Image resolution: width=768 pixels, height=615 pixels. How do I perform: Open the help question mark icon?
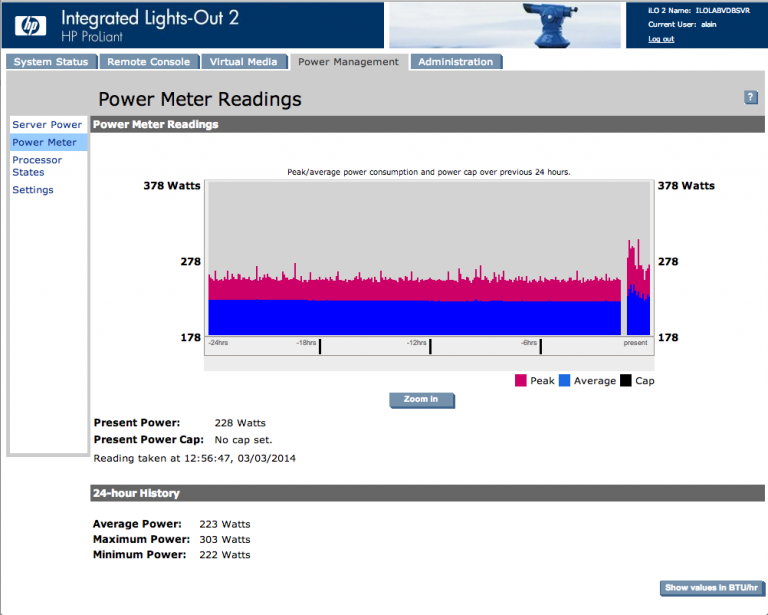coord(750,97)
